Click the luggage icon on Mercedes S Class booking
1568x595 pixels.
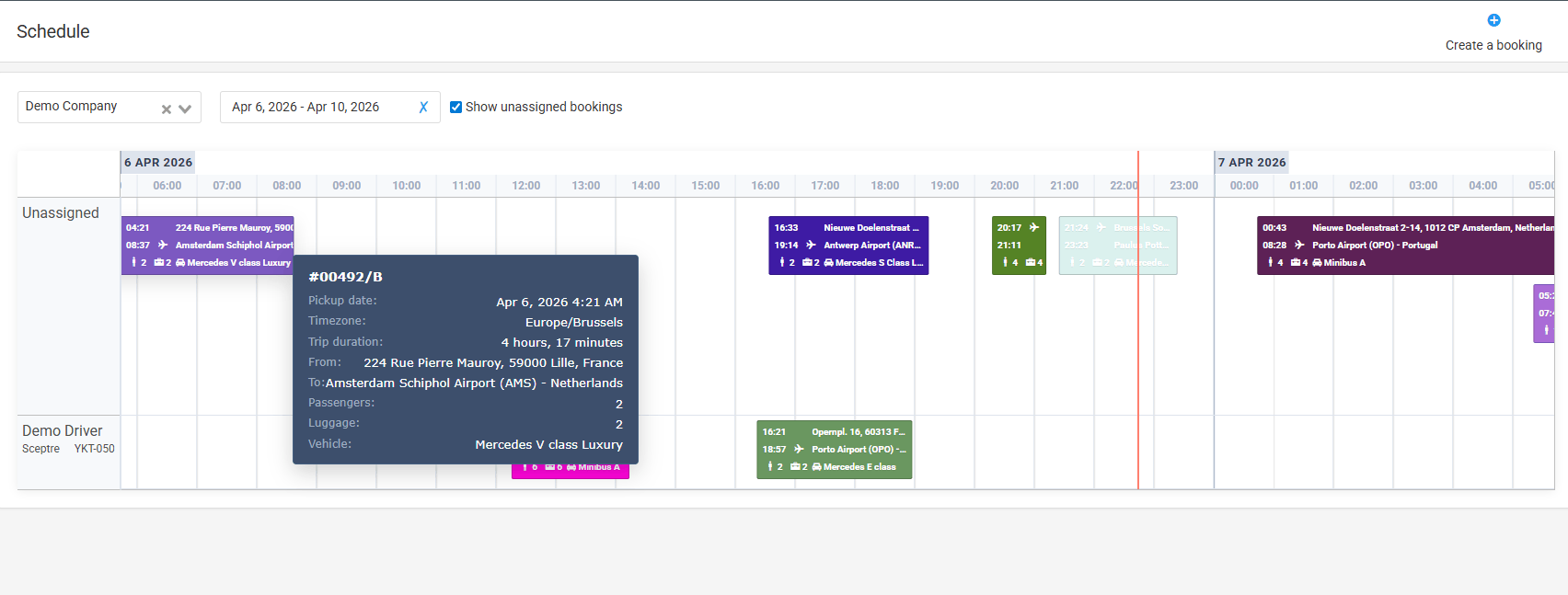807,262
